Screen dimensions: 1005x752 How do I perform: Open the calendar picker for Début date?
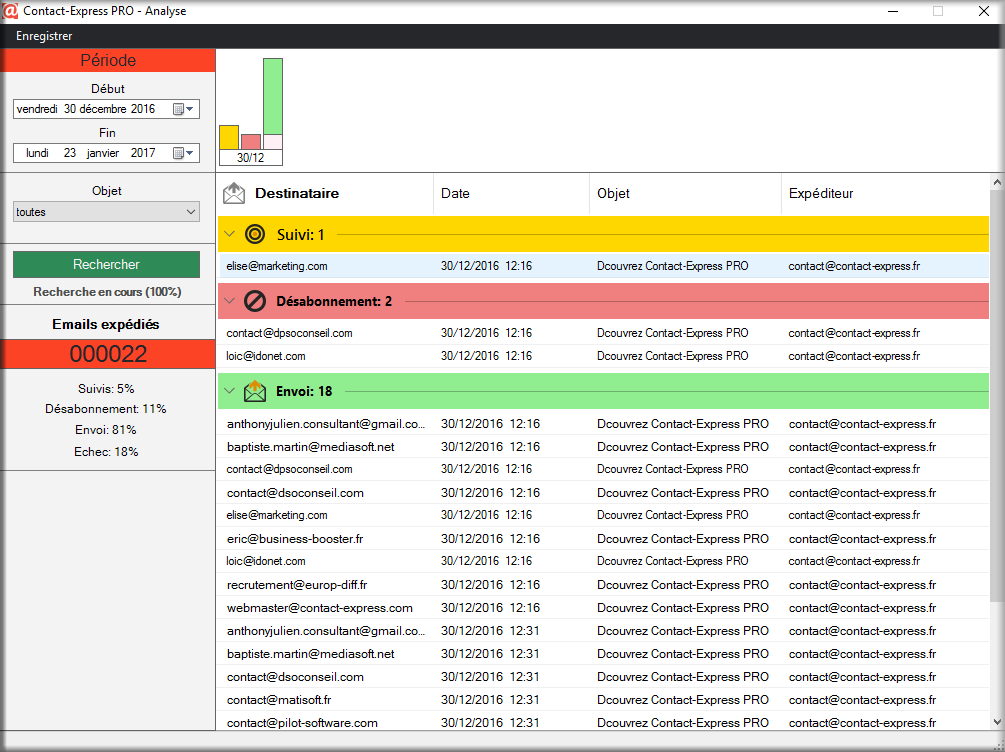click(183, 109)
